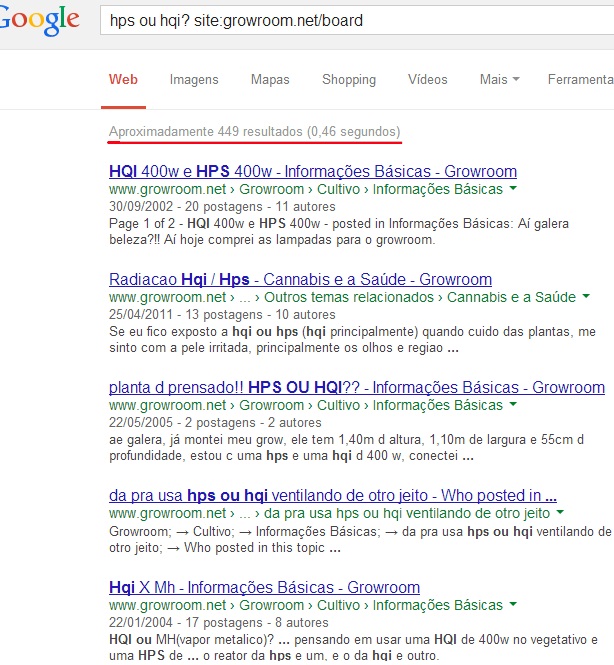The width and height of the screenshot is (614, 665).
Task: Open 'HQI 400w e HPS 400w' result
Action: (313, 171)
